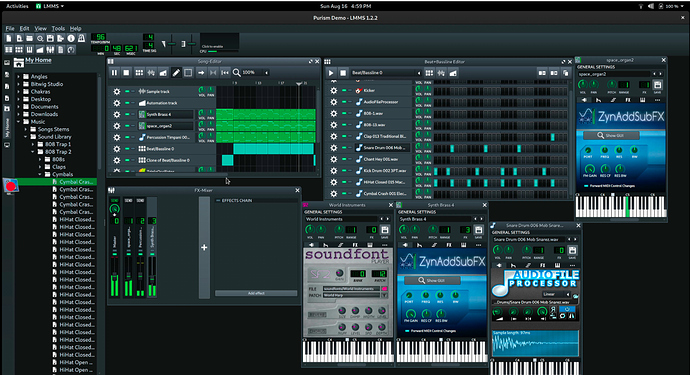690x375 pixels.
Task: Click the plus to add FX channel
Action: (204, 247)
